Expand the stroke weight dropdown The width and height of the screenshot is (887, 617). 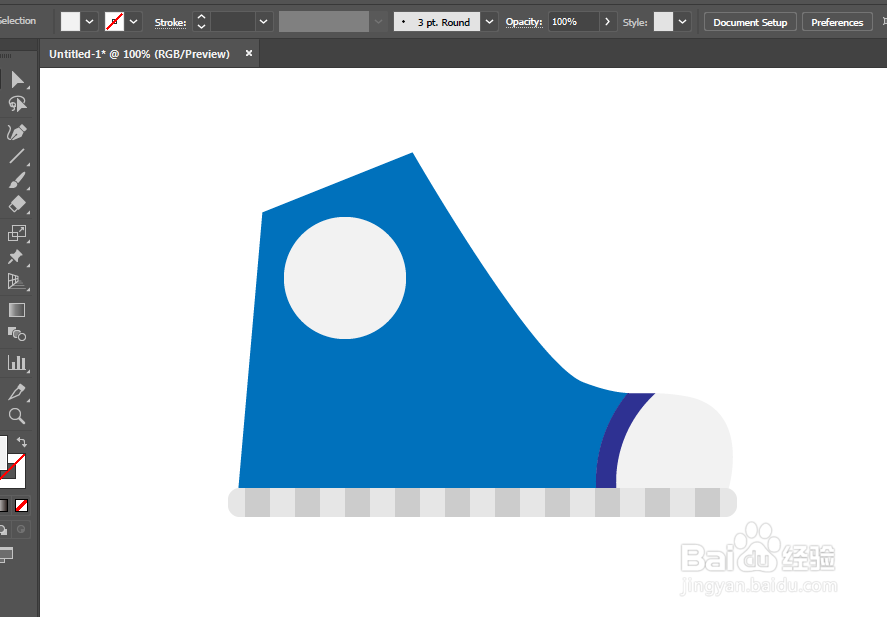tap(264, 22)
